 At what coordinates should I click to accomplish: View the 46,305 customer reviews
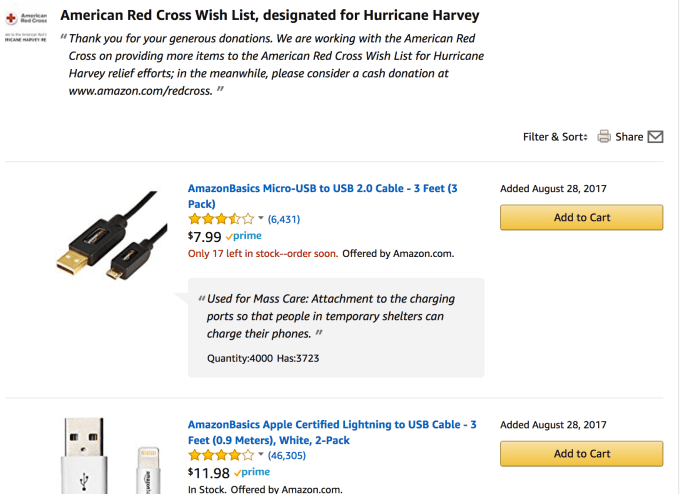(287, 456)
